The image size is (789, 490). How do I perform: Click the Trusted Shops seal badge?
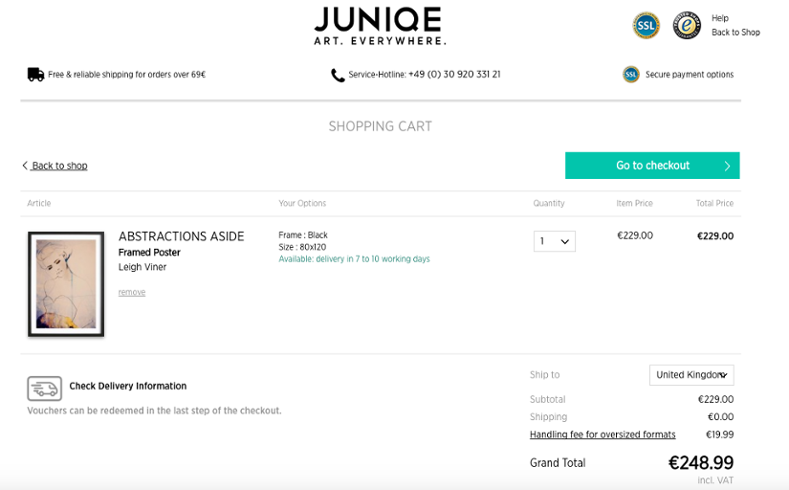(686, 25)
